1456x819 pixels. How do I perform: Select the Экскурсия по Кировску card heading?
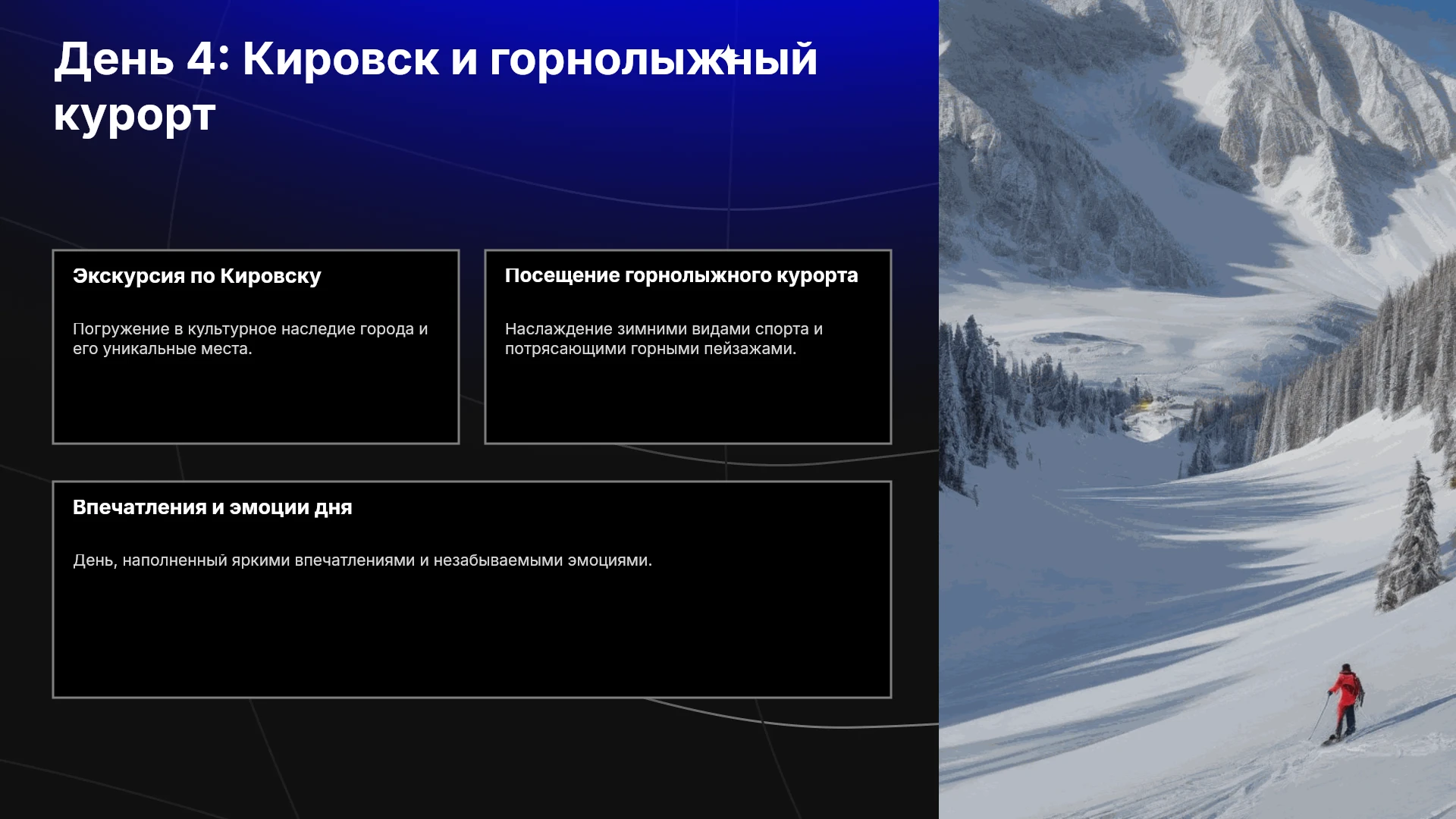[197, 276]
